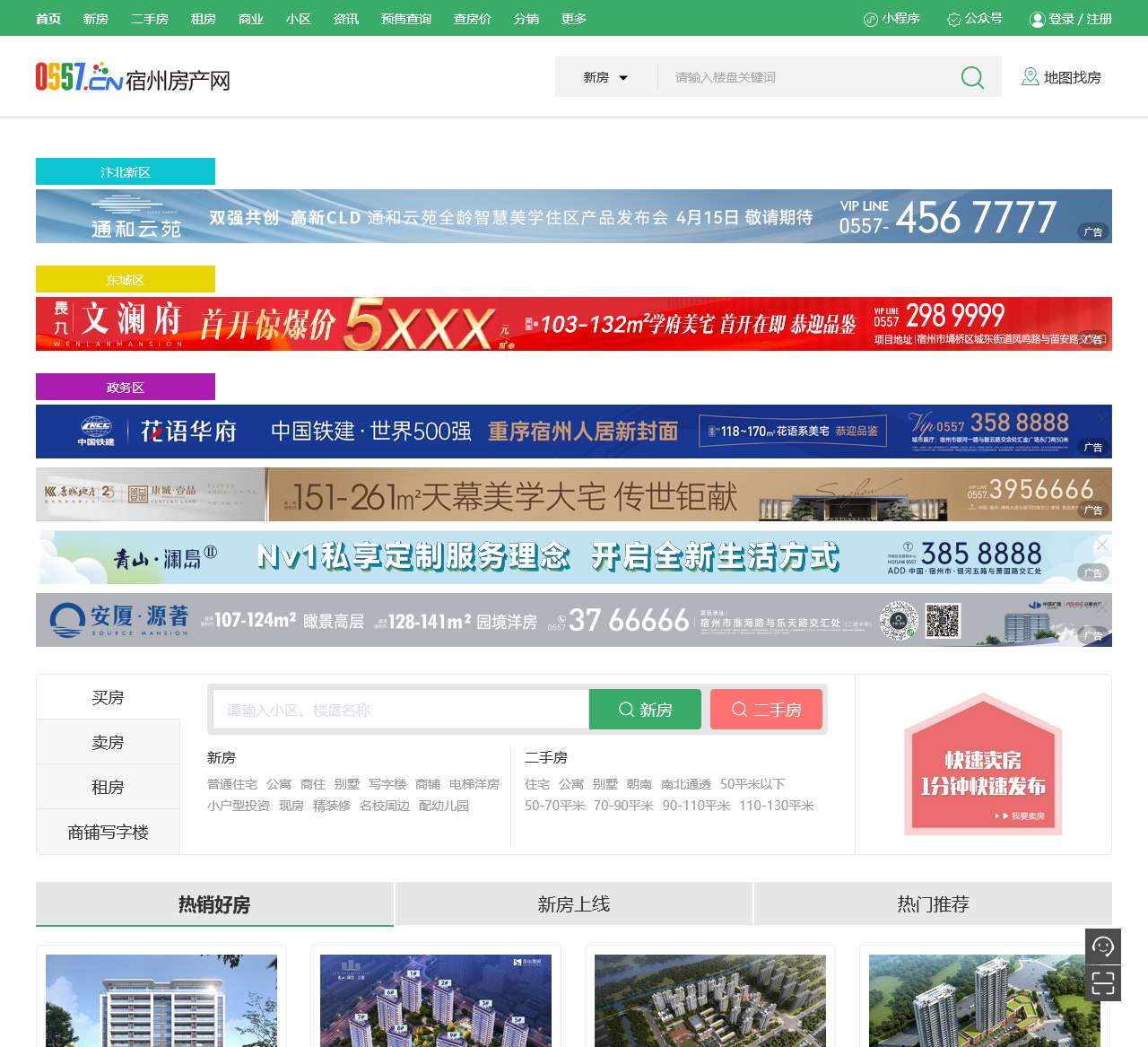Open the customer service chat icon

click(1103, 947)
